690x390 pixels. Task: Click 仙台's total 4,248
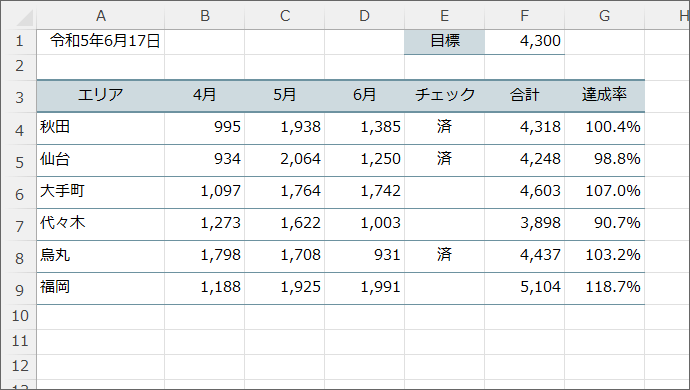525,160
